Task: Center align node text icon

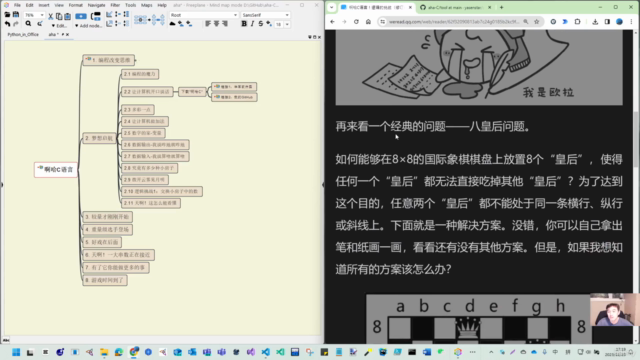Action: coord(216,24)
